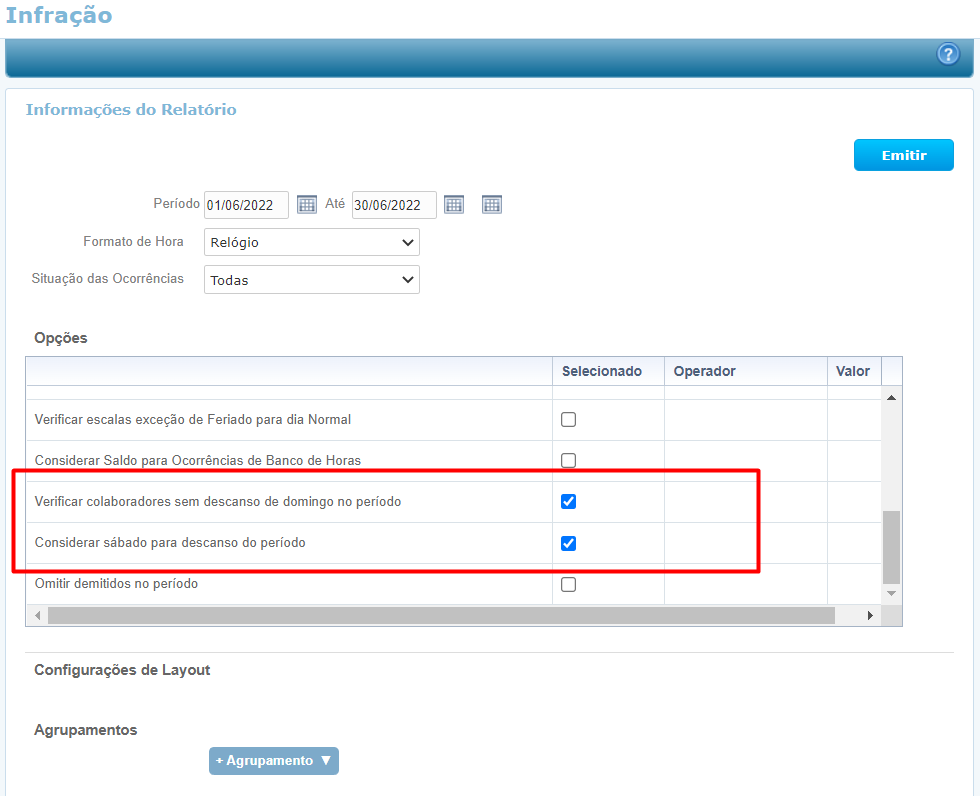Open the calendar for the start date

(307, 205)
